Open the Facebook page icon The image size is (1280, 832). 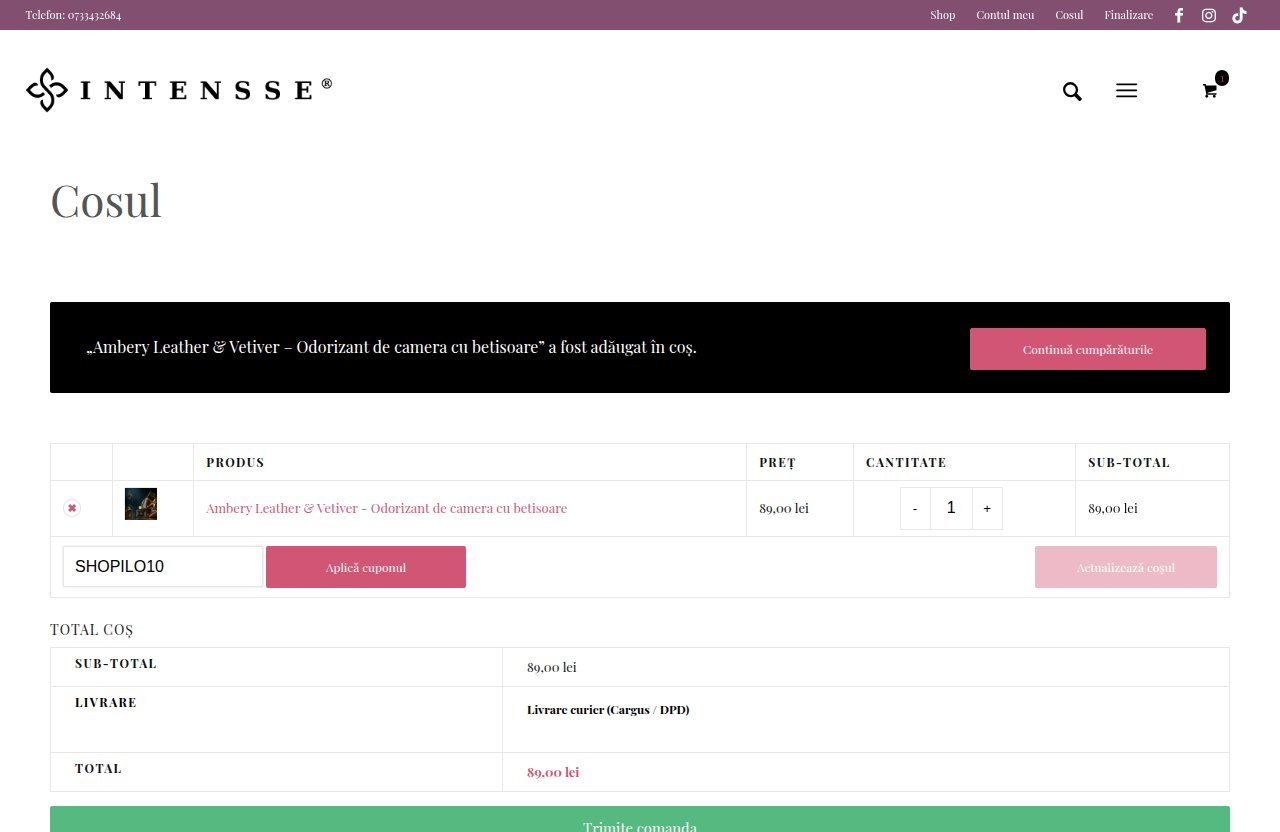click(1179, 15)
